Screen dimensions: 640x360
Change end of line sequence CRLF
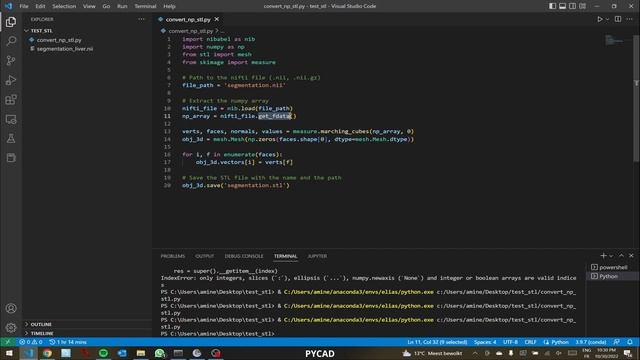coord(530,342)
